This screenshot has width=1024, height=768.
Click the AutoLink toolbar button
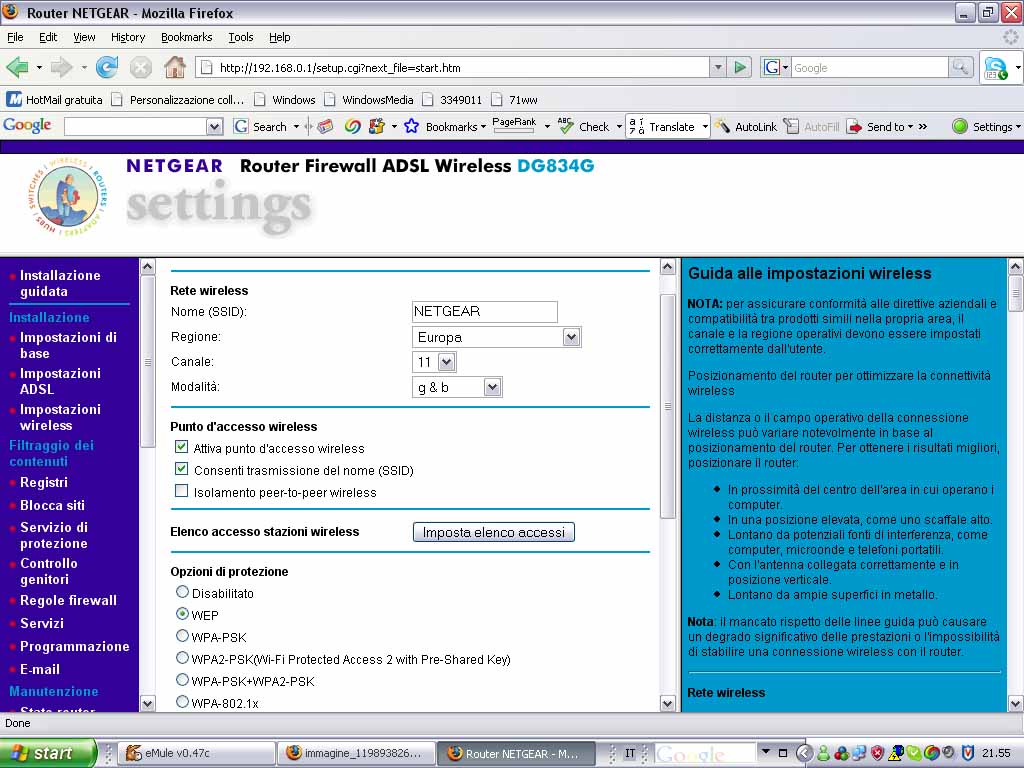[x=746, y=127]
